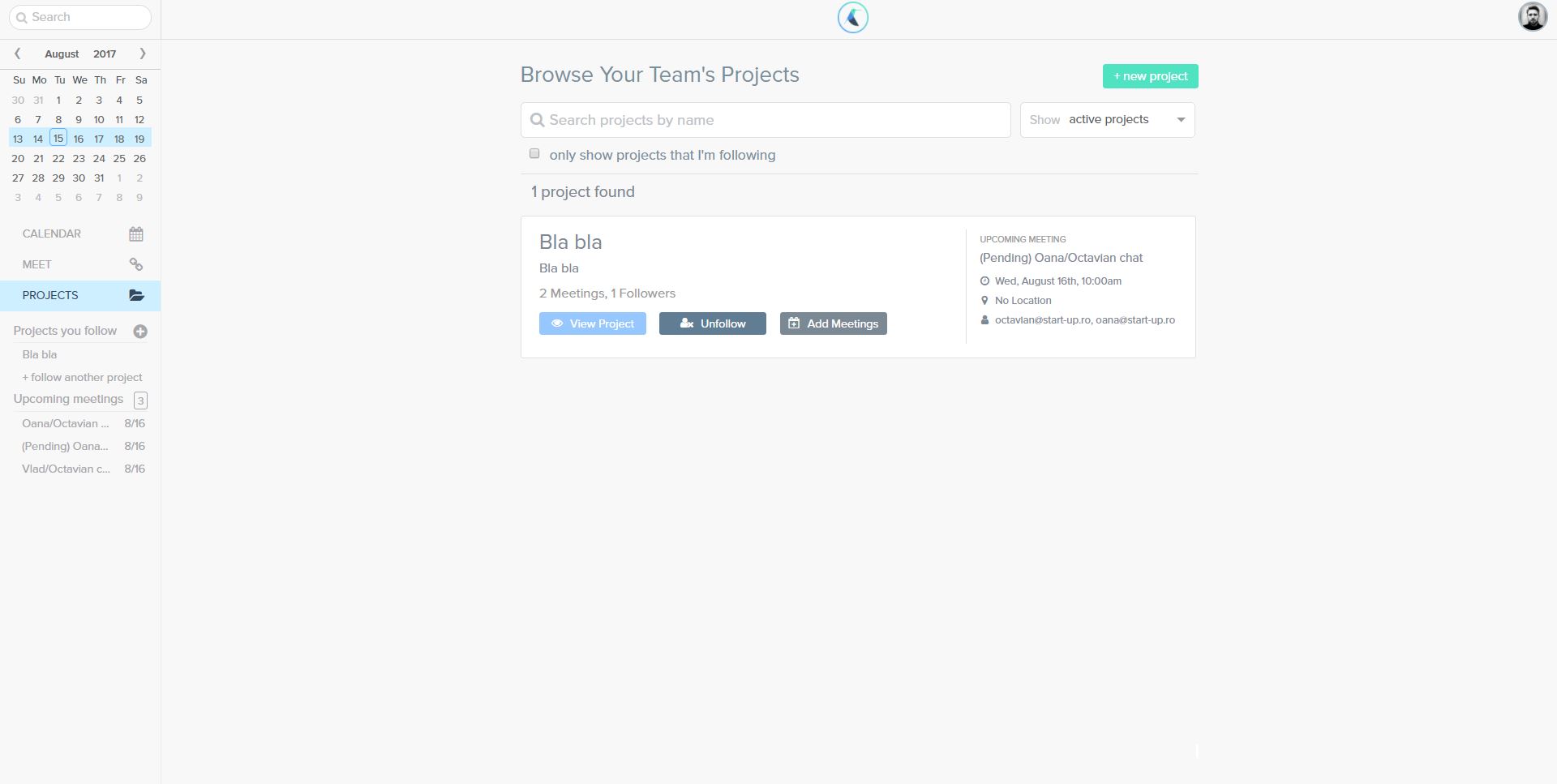Click the app logo at top center
Screen dimensions: 1557x784
[x=852, y=18]
